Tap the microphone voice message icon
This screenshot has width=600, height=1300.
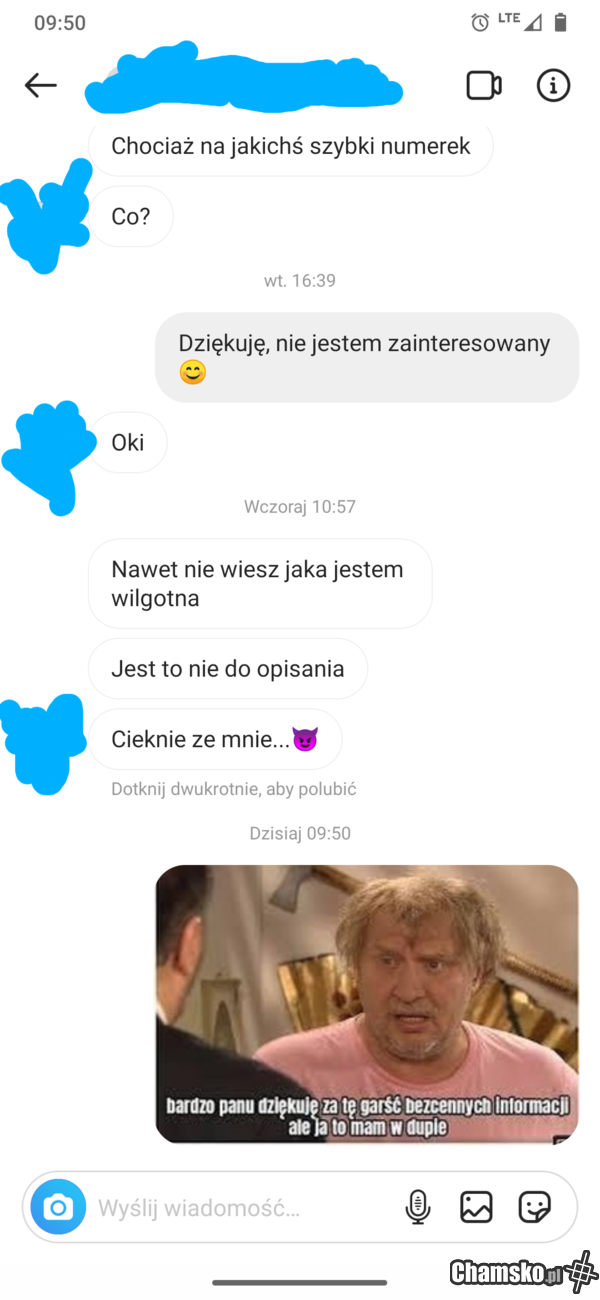point(418,1207)
